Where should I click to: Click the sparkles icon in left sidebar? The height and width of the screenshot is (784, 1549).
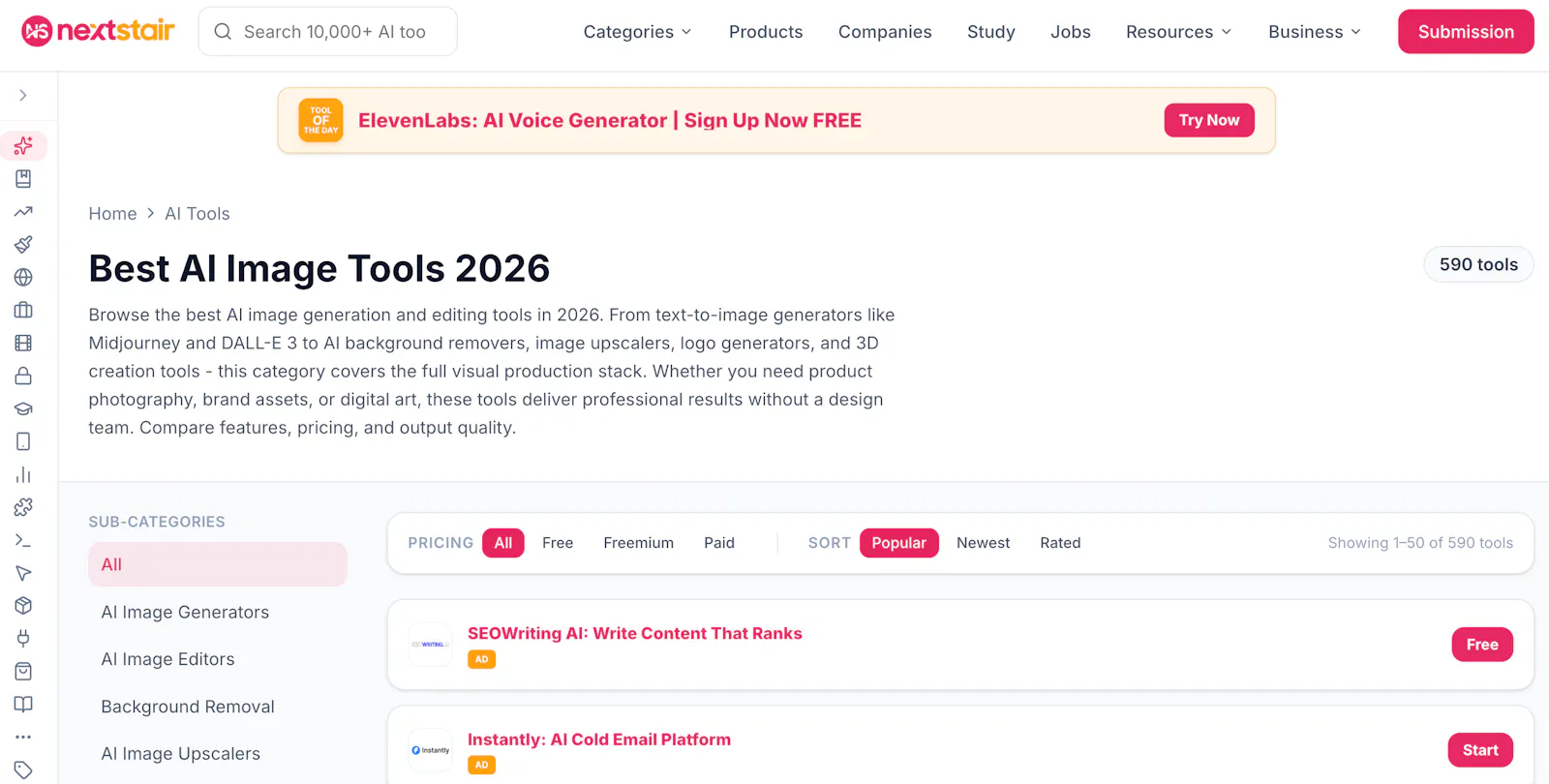pyautogui.click(x=23, y=146)
